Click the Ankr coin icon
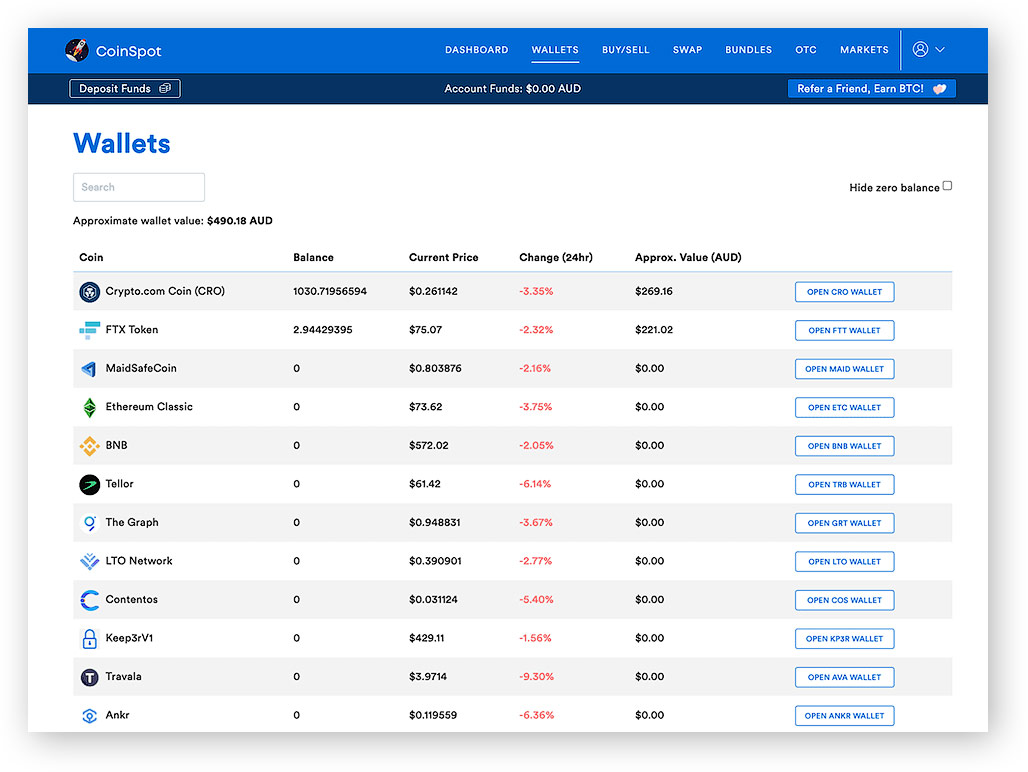 pyautogui.click(x=89, y=716)
